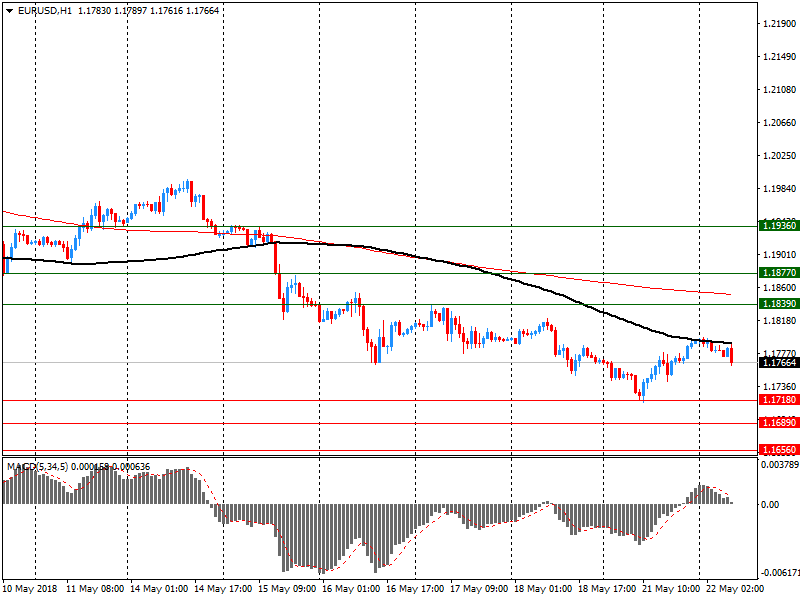Select the 1.20250 price scale value
Viewport: 800px width, 600px height.
[x=780, y=156]
